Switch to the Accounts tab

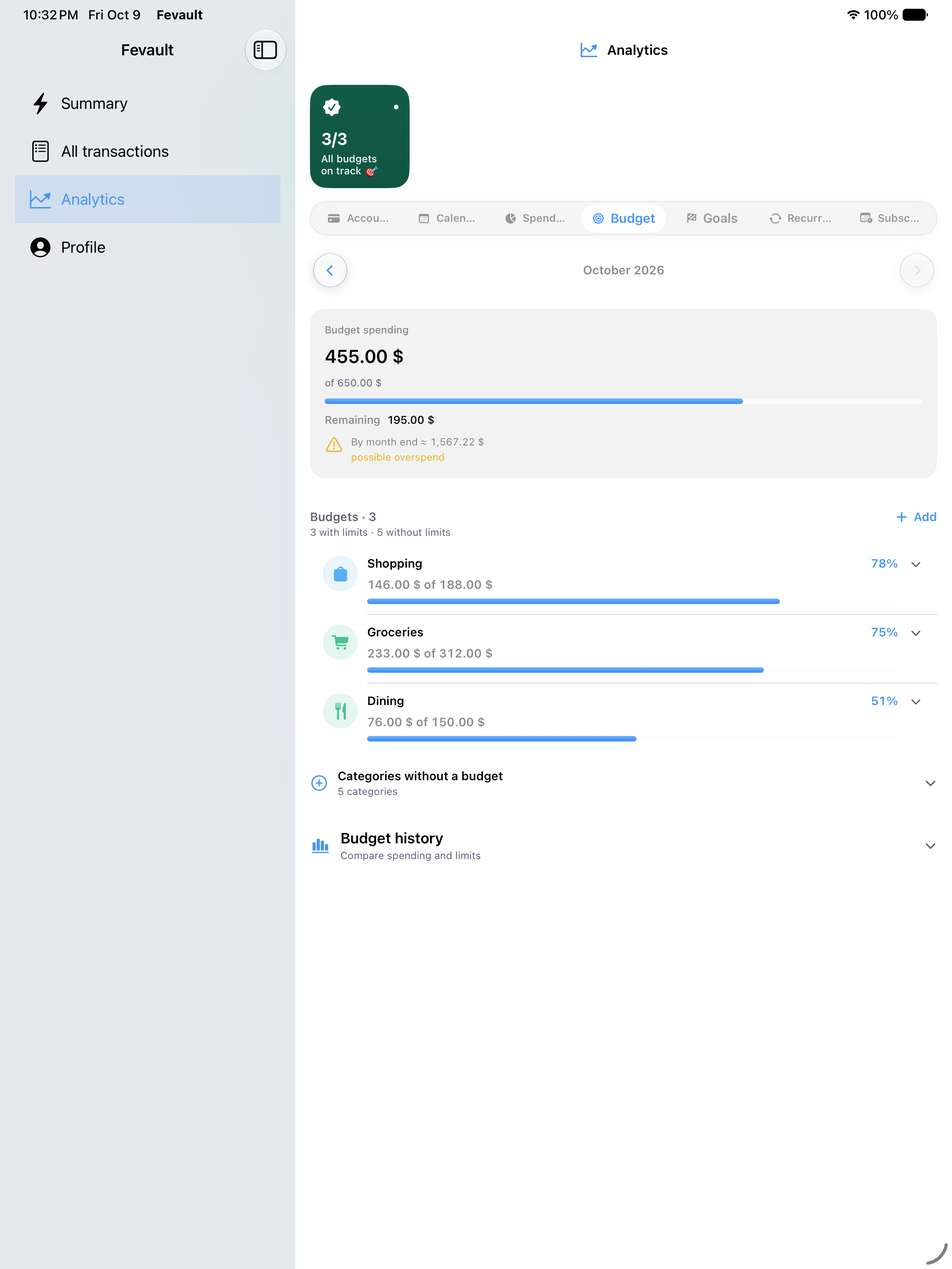coord(358,218)
